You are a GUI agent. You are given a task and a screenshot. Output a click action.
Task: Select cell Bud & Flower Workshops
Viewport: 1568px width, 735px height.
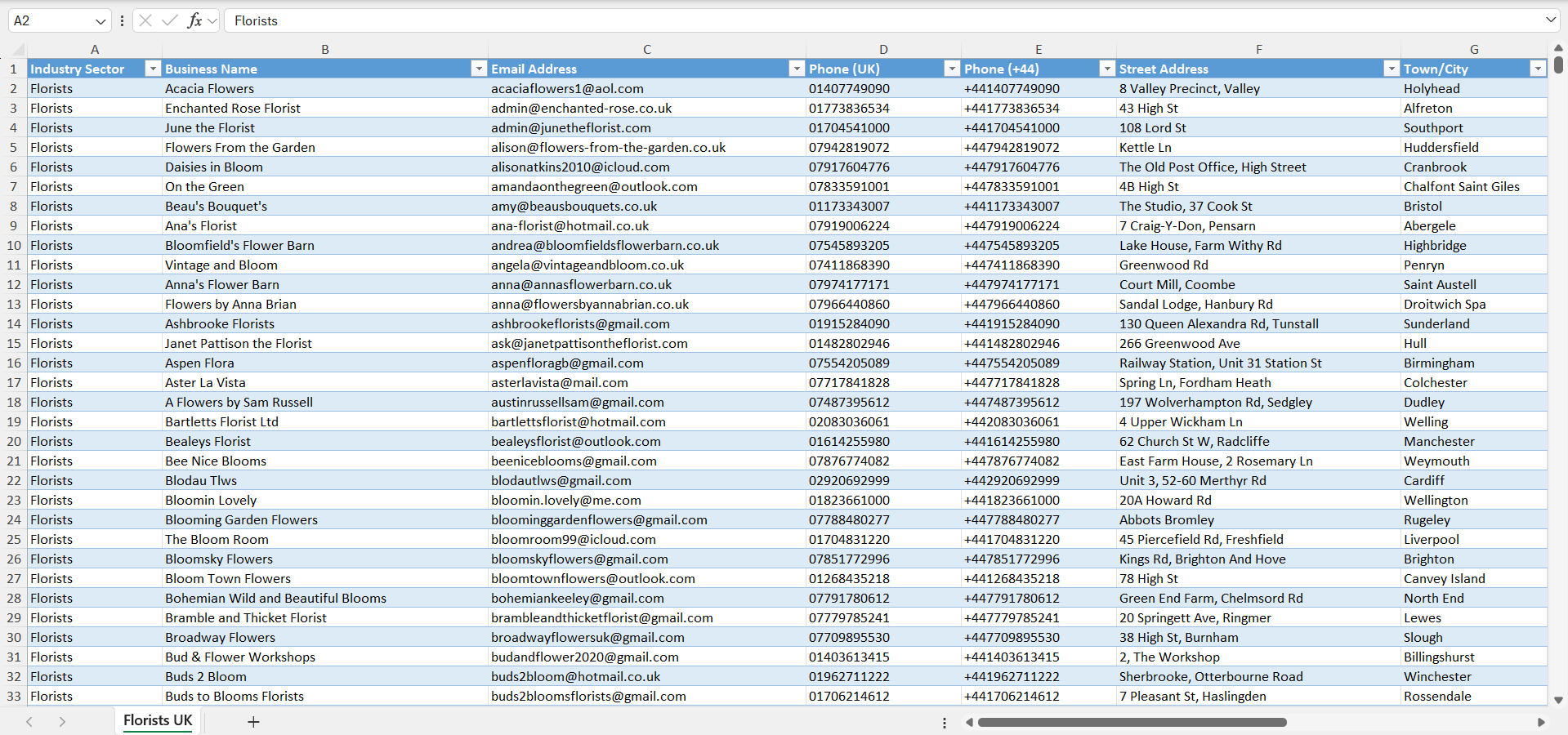point(325,657)
